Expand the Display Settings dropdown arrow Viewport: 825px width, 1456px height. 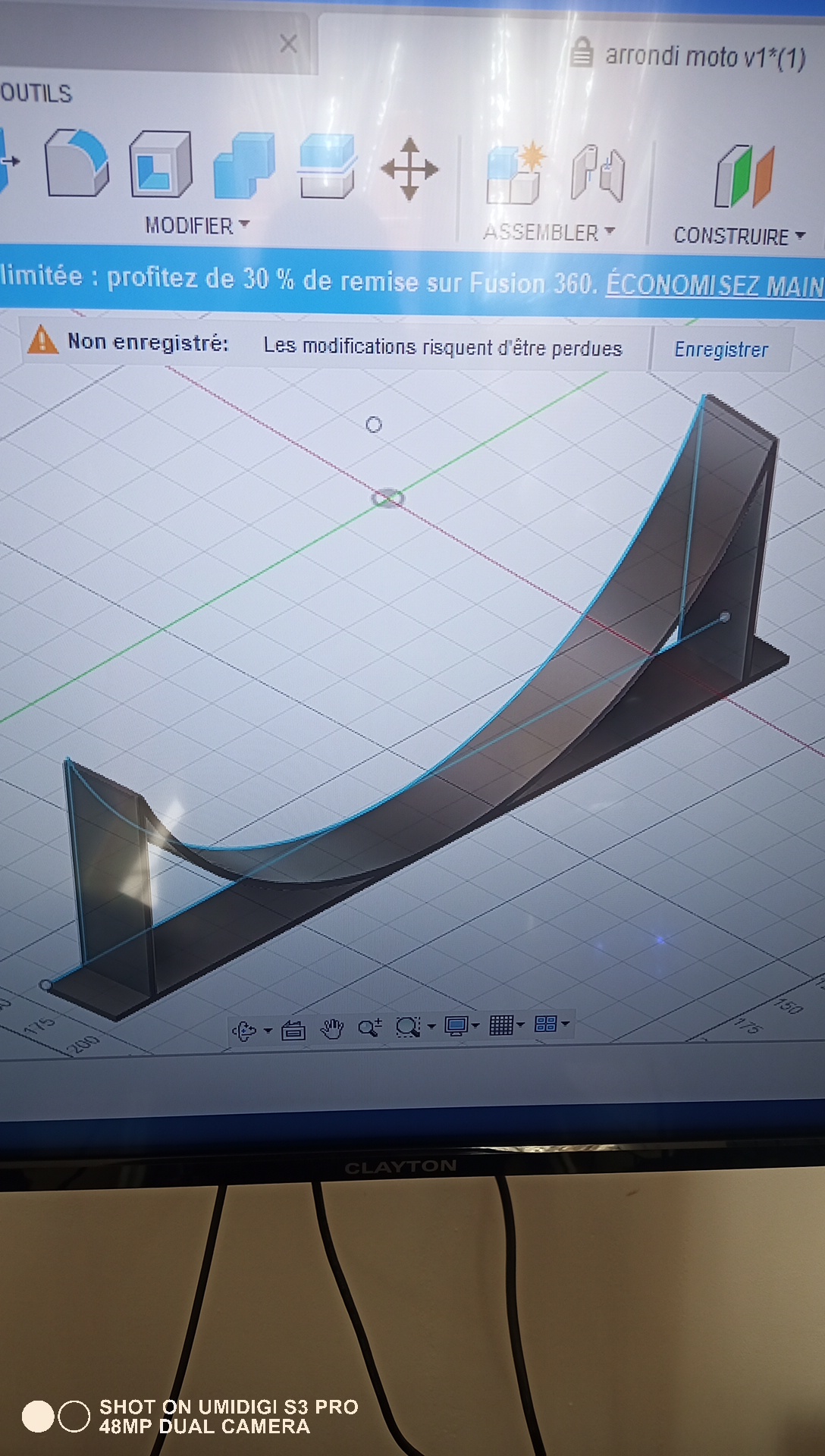(475, 1026)
